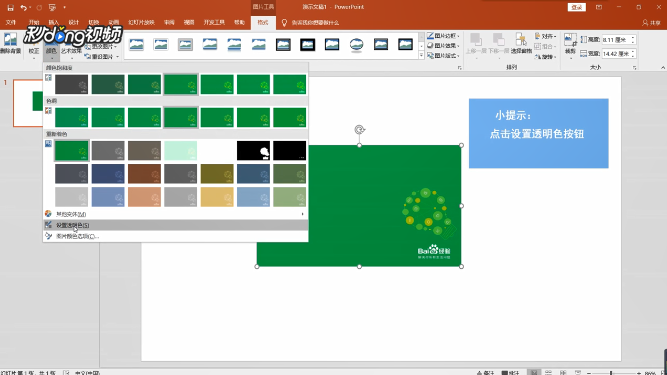Open Customize Quick Access Toolbar arrow

click(x=65, y=8)
